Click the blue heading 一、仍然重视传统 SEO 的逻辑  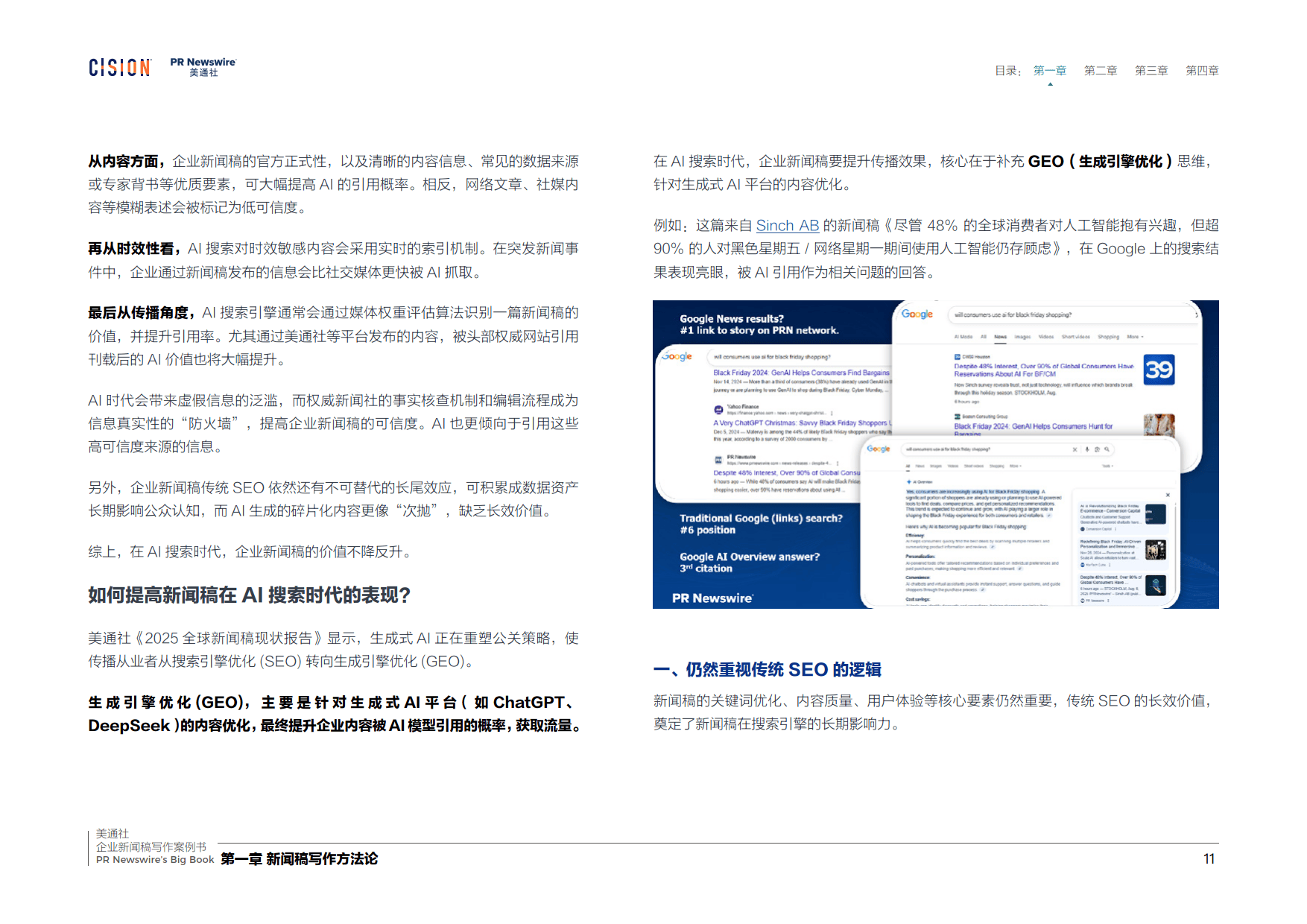click(768, 670)
